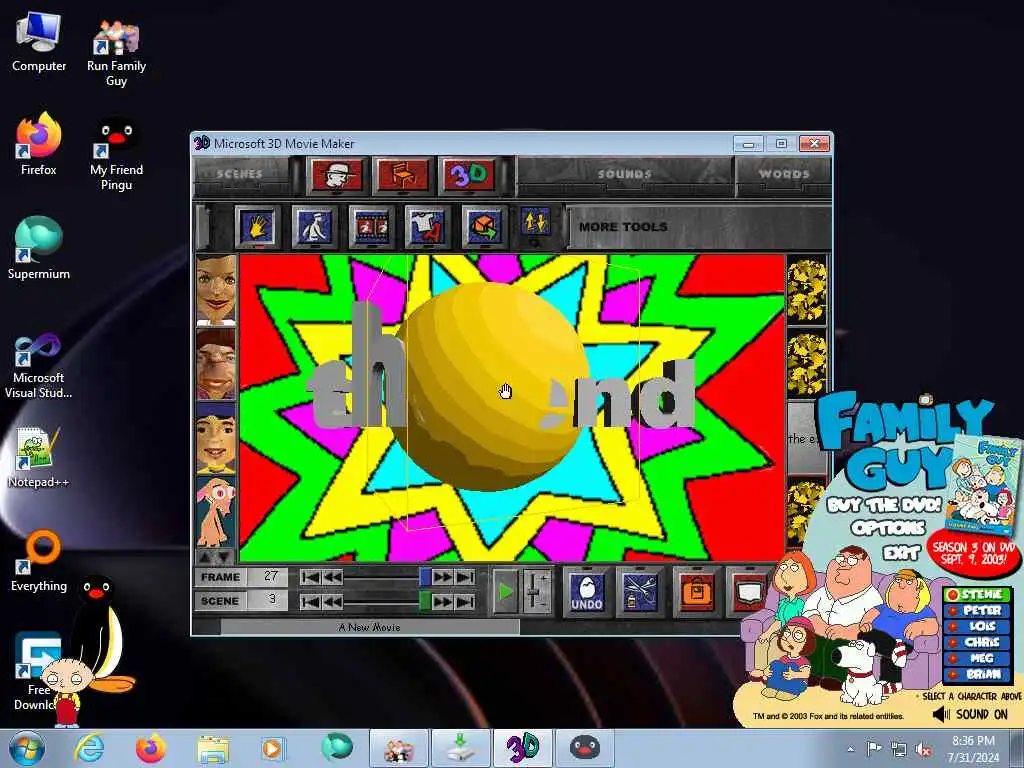The height and width of the screenshot is (768, 1024).
Task: Open the Props chair icon
Action: click(x=402, y=174)
